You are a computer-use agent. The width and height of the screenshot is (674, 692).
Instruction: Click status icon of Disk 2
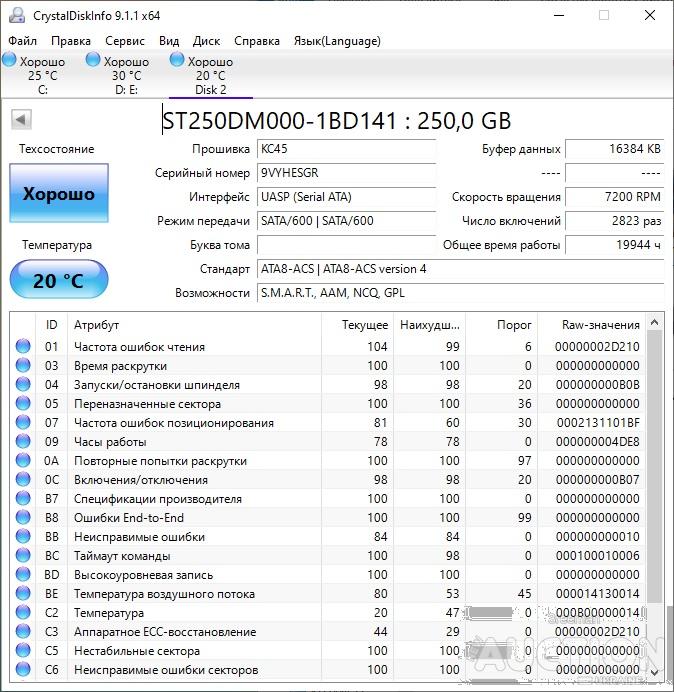tap(177, 60)
